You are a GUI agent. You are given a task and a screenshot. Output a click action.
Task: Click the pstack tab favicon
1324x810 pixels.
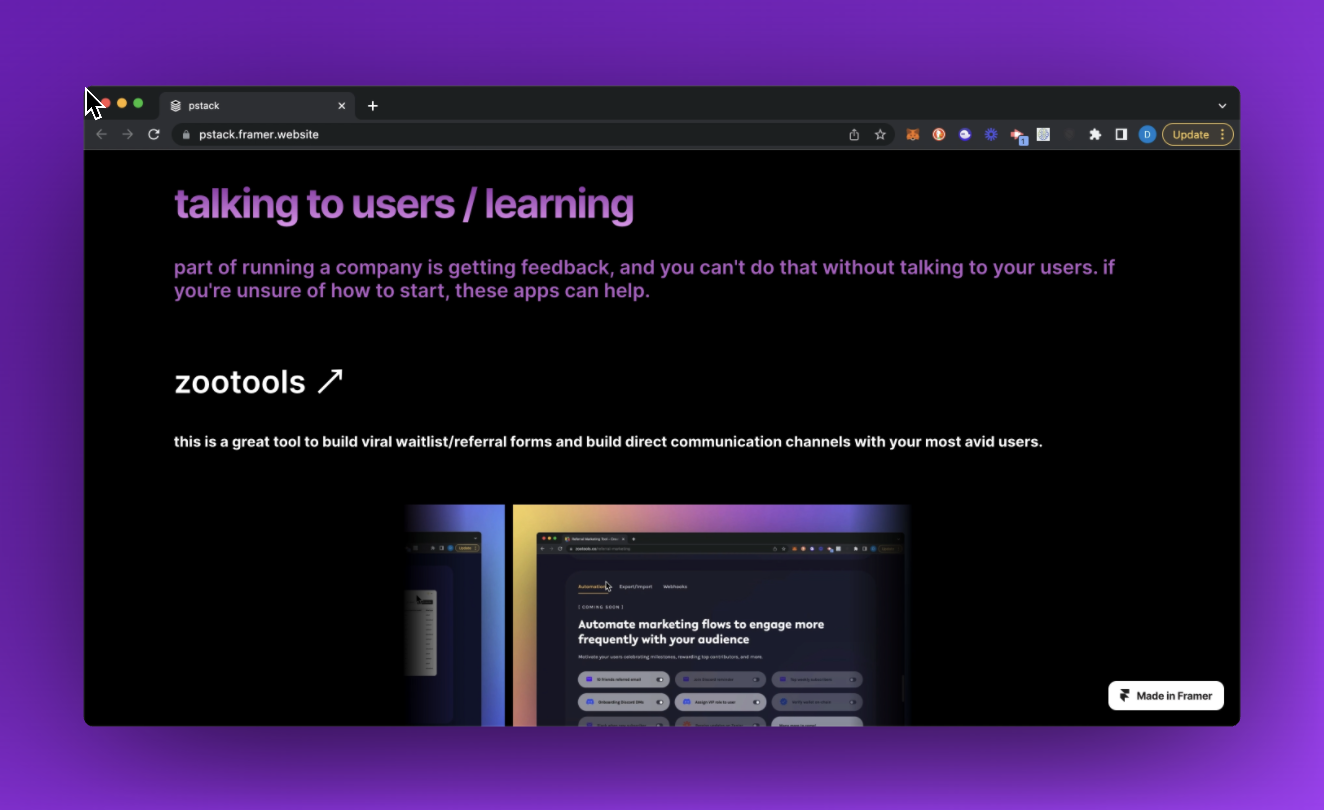click(176, 105)
